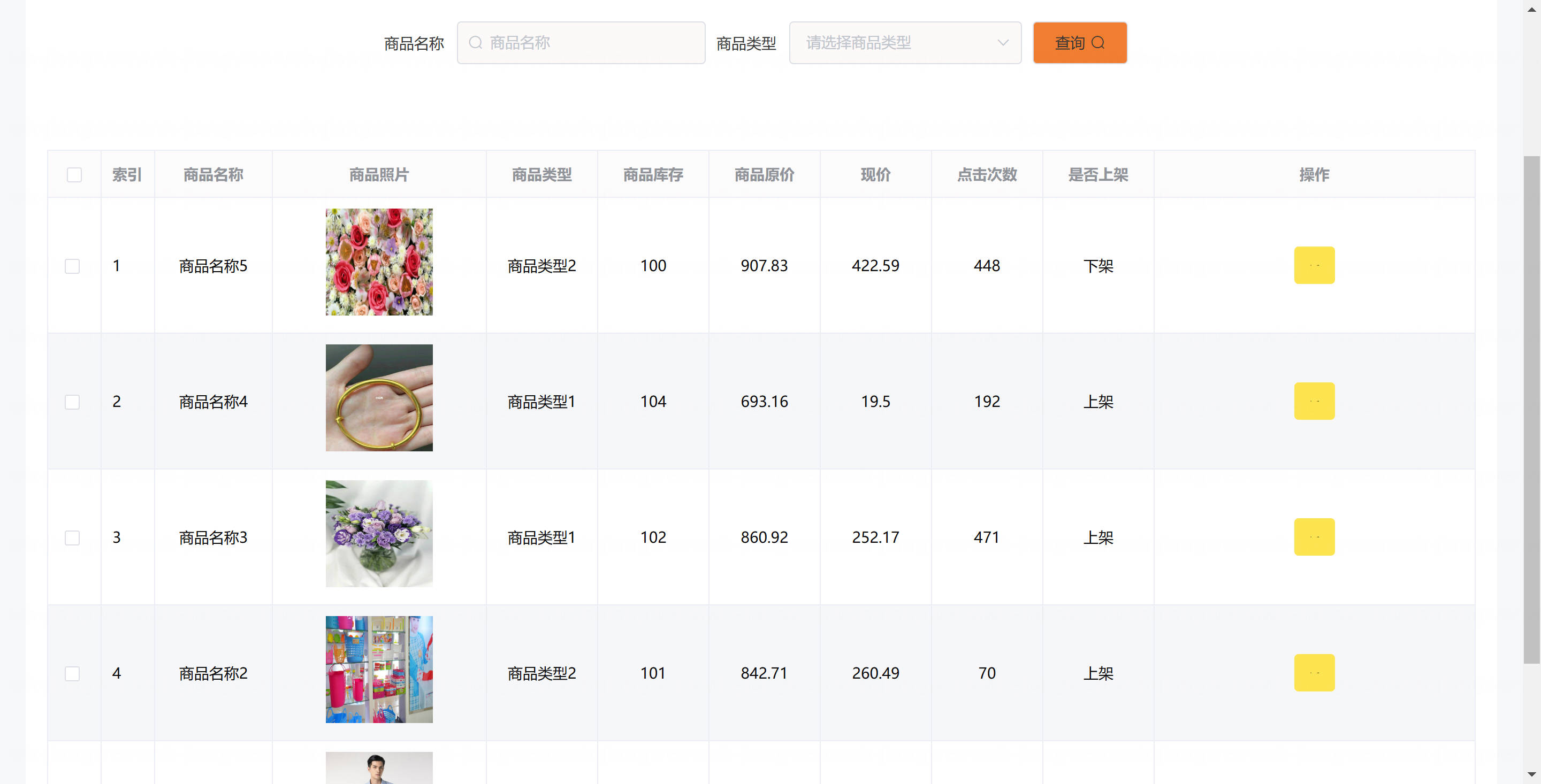Click the page scrollbar up arrow

(1531, 9)
